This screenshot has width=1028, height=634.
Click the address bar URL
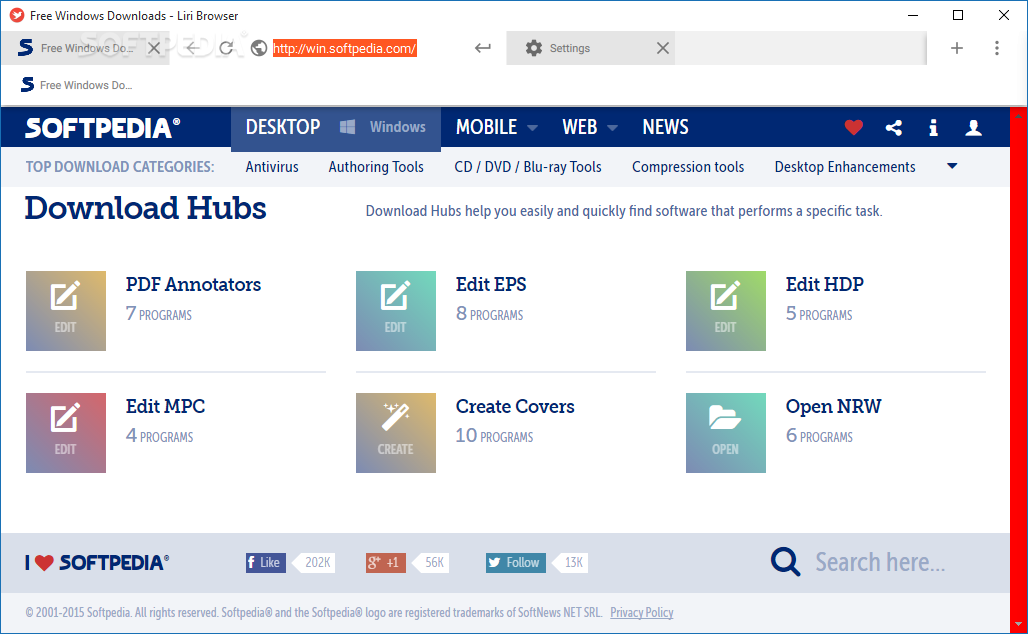pyautogui.click(x=345, y=48)
